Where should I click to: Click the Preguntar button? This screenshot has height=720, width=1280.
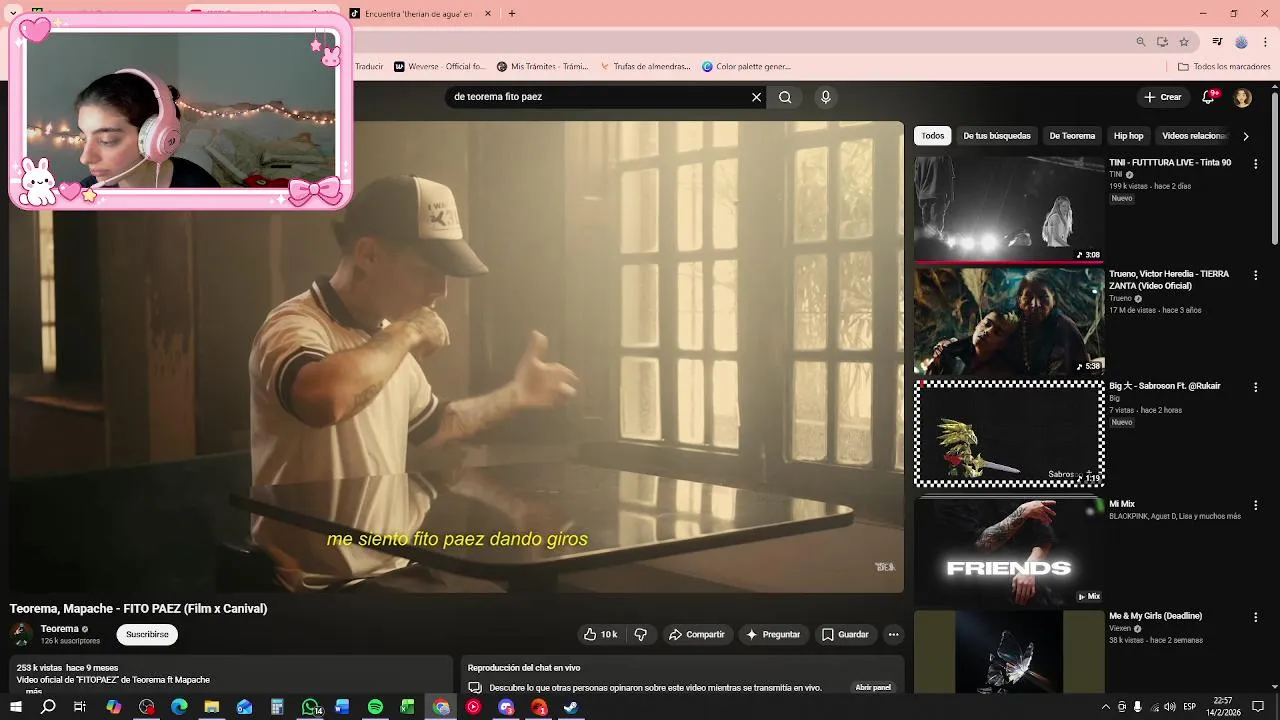click(773, 634)
